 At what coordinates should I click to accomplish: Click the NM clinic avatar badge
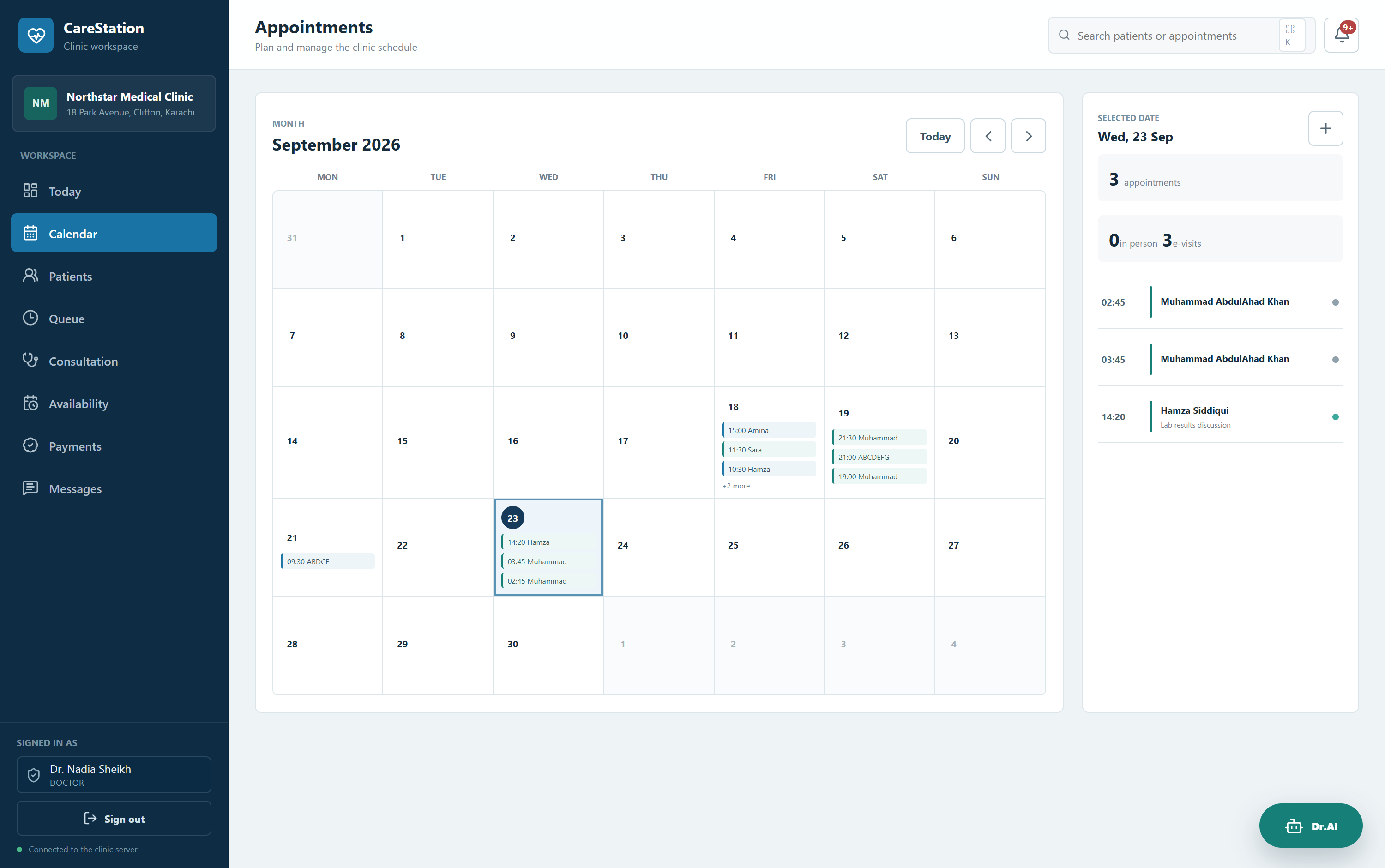tap(41, 103)
